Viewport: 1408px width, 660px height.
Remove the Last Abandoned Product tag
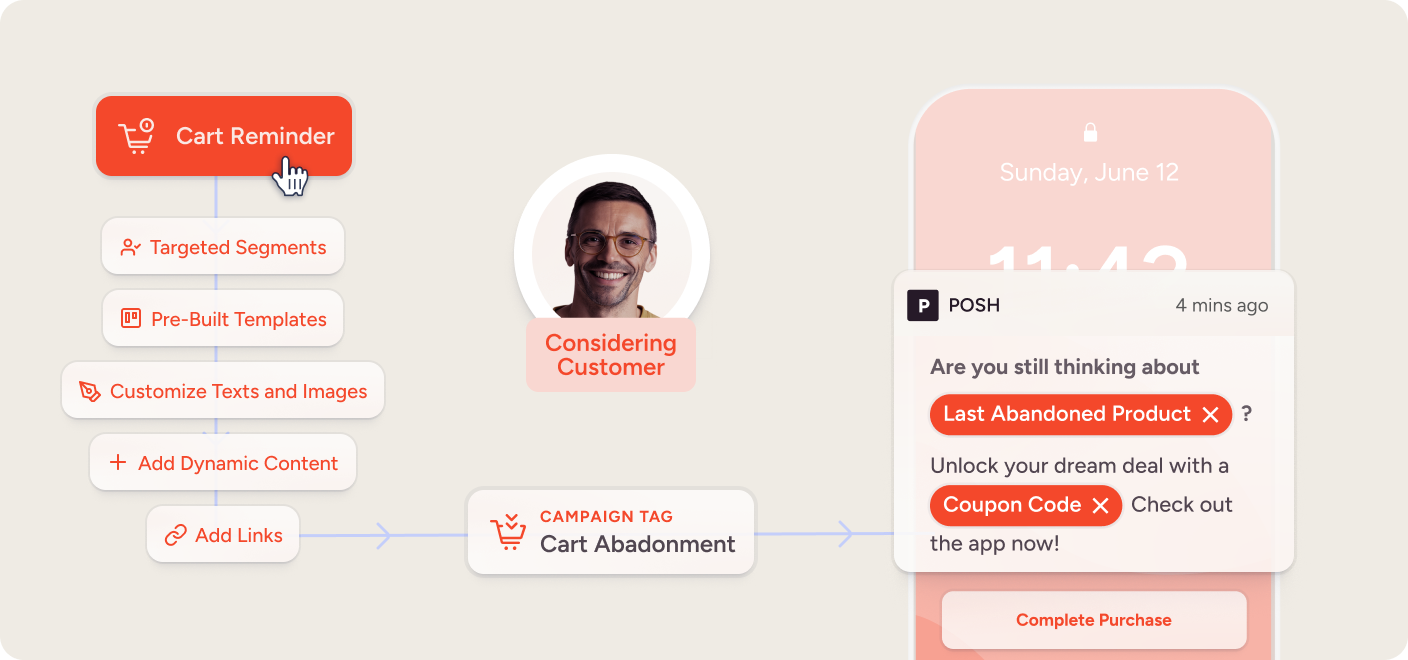(1210, 415)
